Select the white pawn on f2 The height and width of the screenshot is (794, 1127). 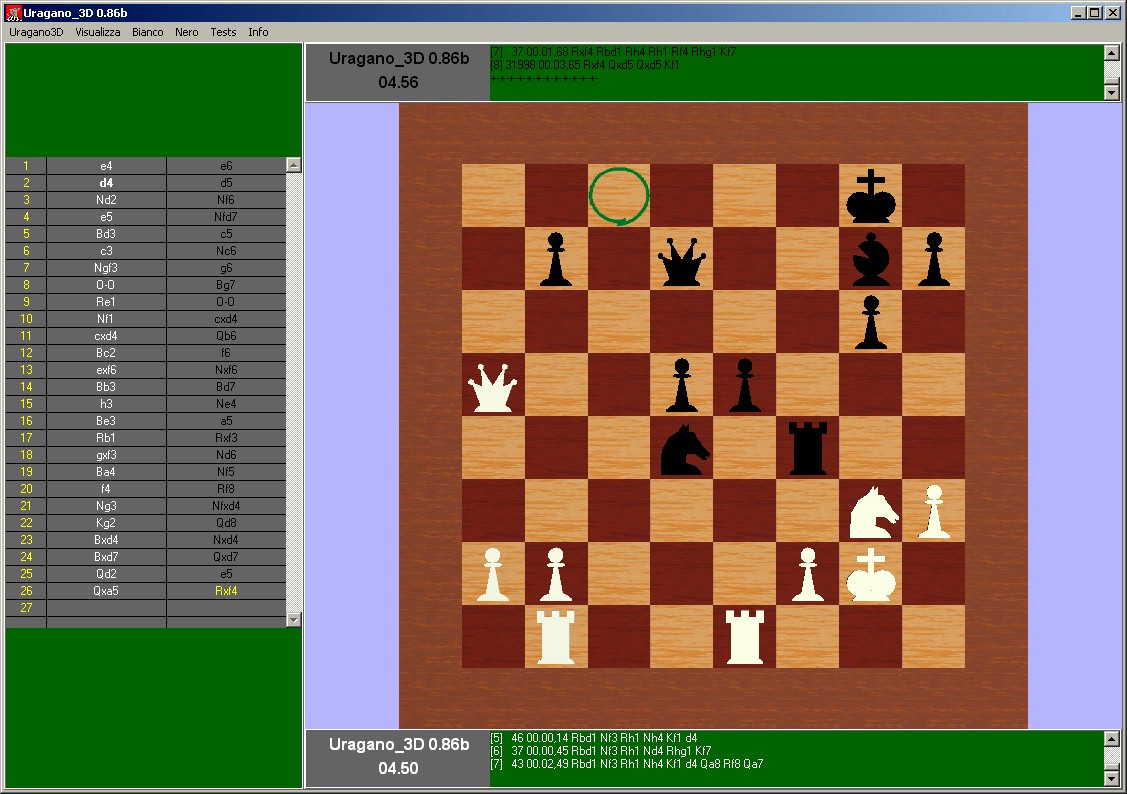pyautogui.click(x=808, y=575)
